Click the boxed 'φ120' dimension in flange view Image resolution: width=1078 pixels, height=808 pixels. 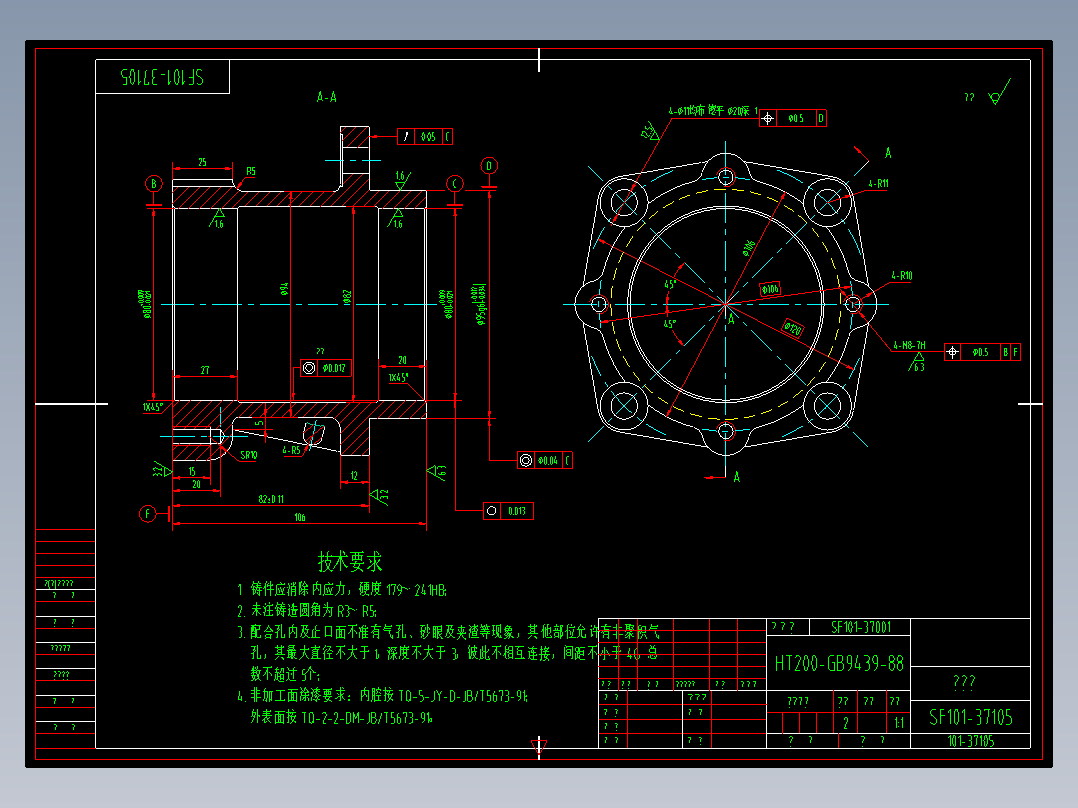tap(793, 328)
